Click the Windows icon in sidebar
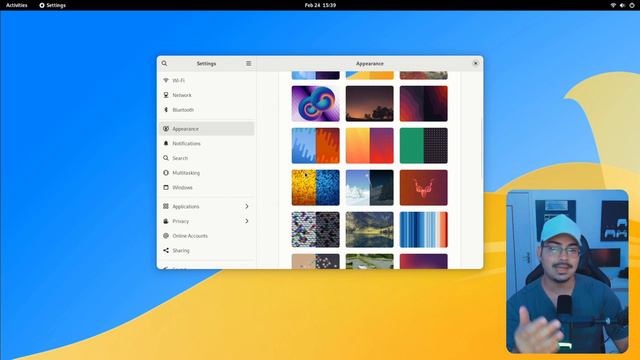The height and width of the screenshot is (360, 640). [x=166, y=187]
